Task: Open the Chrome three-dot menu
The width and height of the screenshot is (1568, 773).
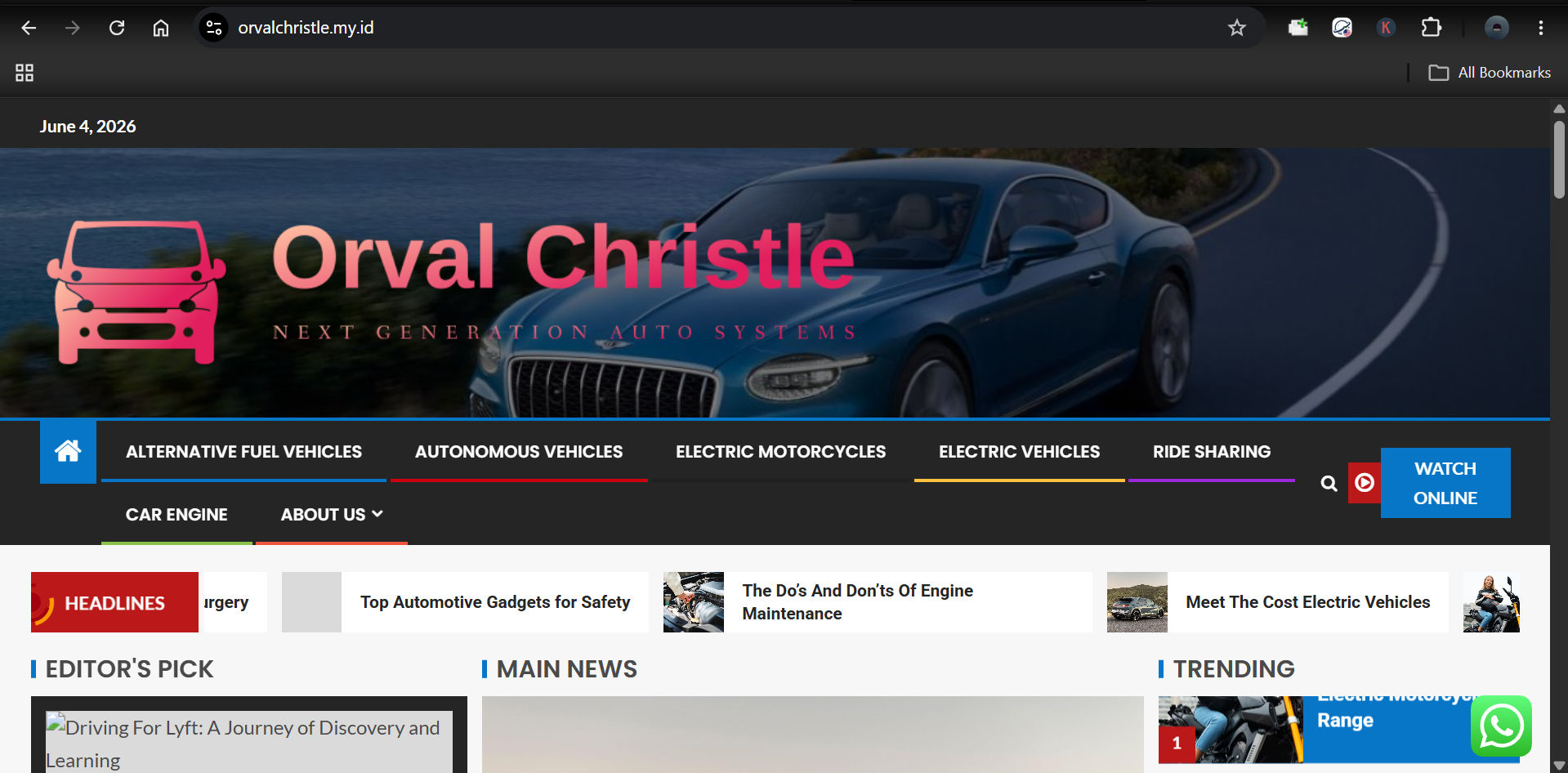Action: tap(1541, 28)
